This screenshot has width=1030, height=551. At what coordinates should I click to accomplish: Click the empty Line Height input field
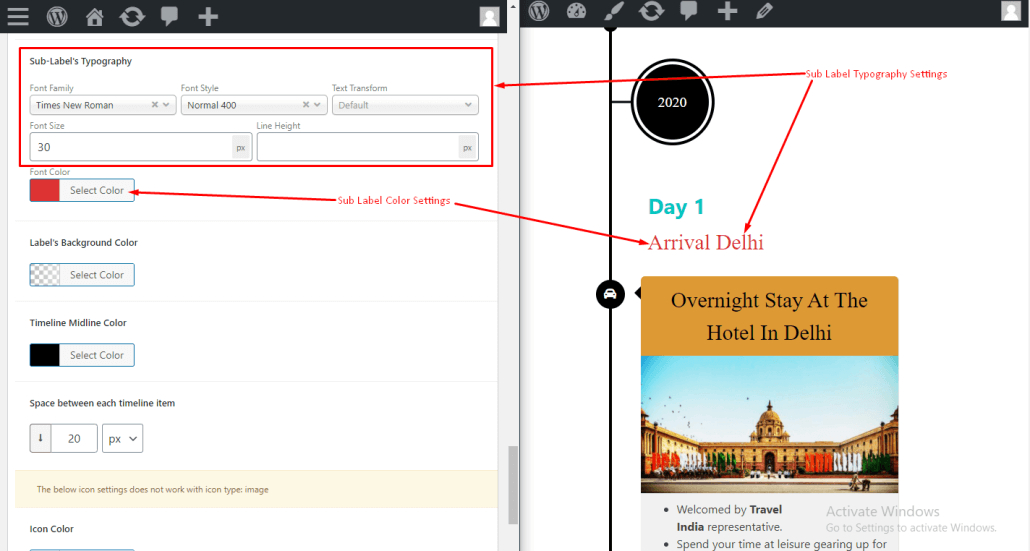coord(357,147)
